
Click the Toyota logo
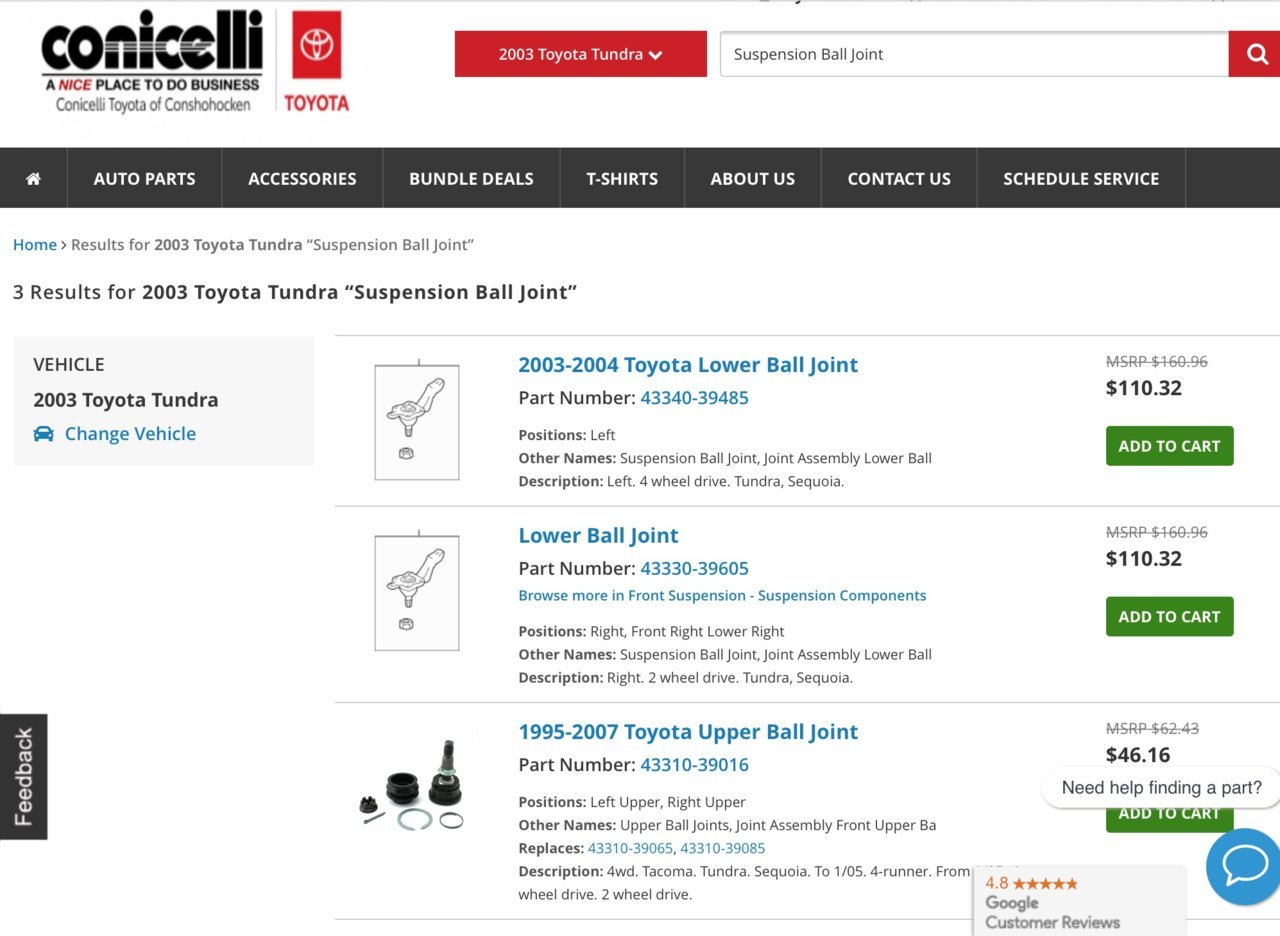click(x=316, y=61)
